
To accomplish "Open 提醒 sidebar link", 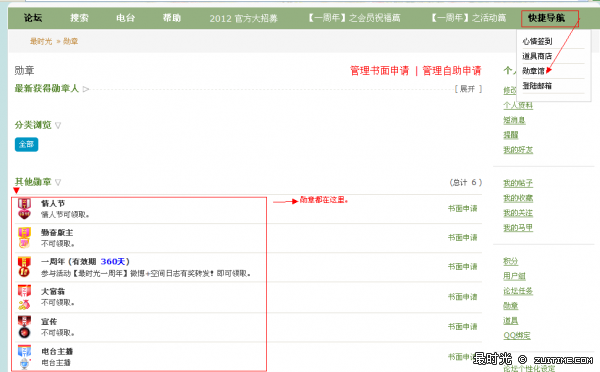I will coord(510,135).
